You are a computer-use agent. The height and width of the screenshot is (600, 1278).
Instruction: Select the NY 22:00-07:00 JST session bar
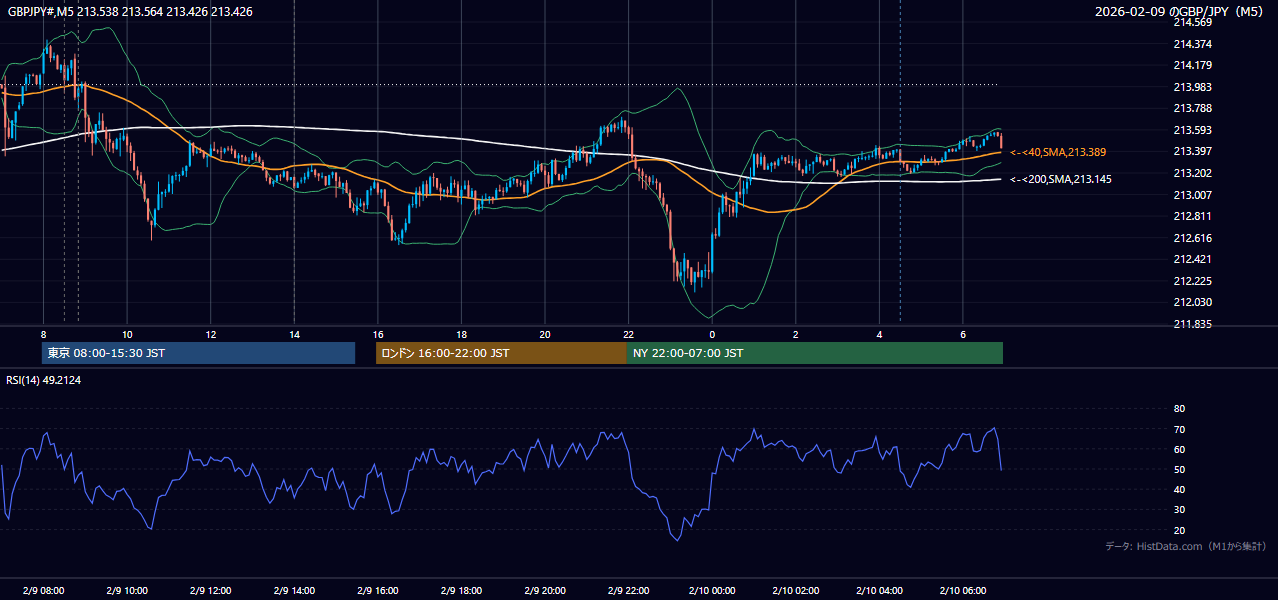click(x=815, y=353)
